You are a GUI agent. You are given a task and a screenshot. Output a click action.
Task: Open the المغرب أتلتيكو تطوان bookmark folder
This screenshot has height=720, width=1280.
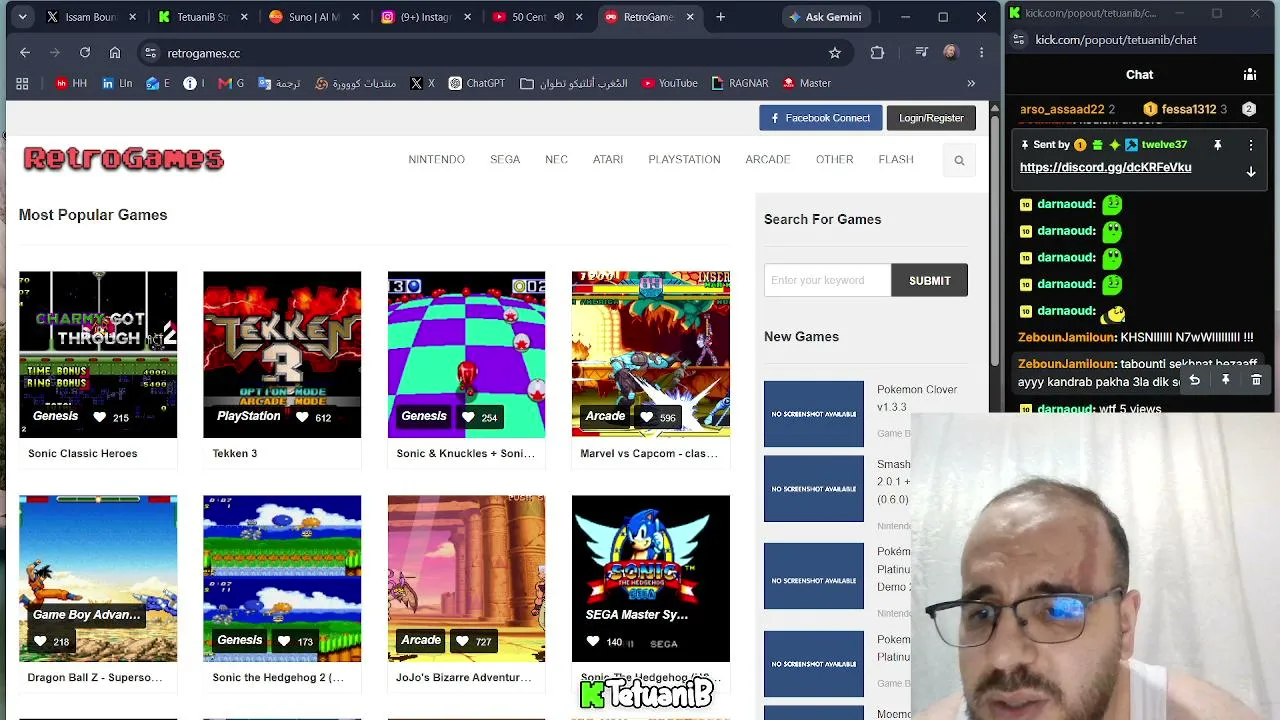click(574, 83)
